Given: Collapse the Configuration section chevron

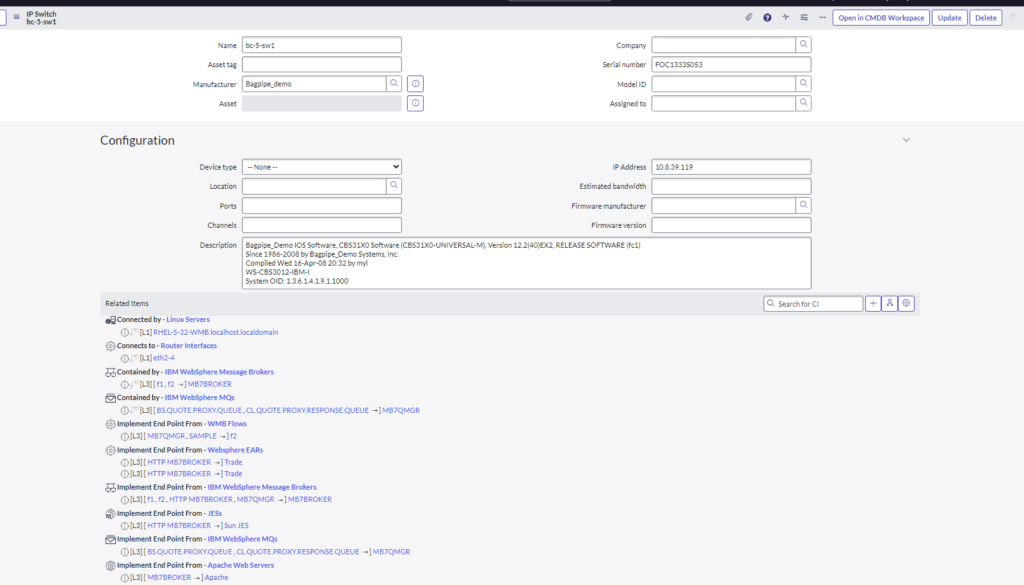Looking at the screenshot, I should (906, 140).
